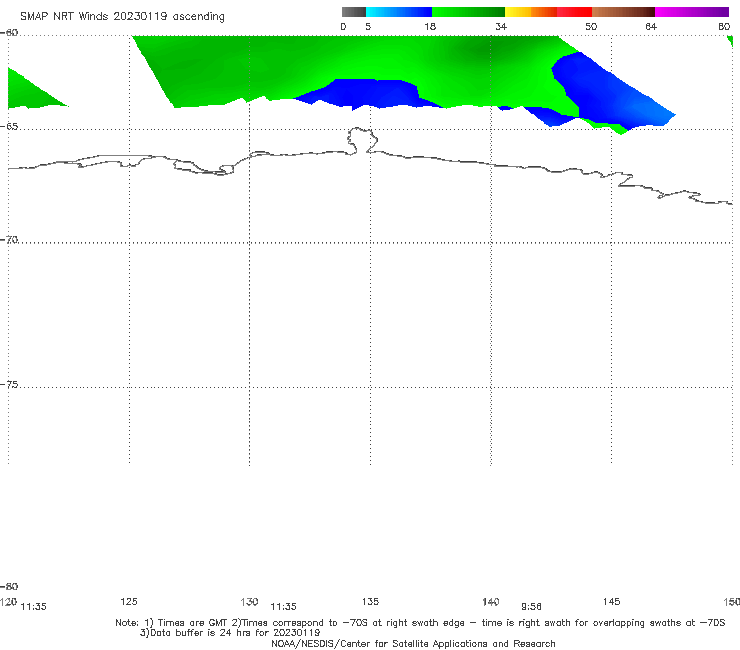740x650 pixels.
Task: Click the "11:35" time label beside longitude 120
Action: tap(34, 607)
